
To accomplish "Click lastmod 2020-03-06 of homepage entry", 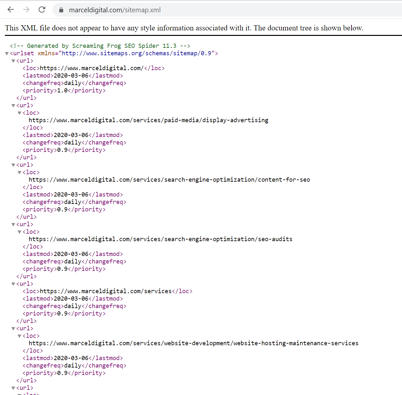I will tap(73, 75).
